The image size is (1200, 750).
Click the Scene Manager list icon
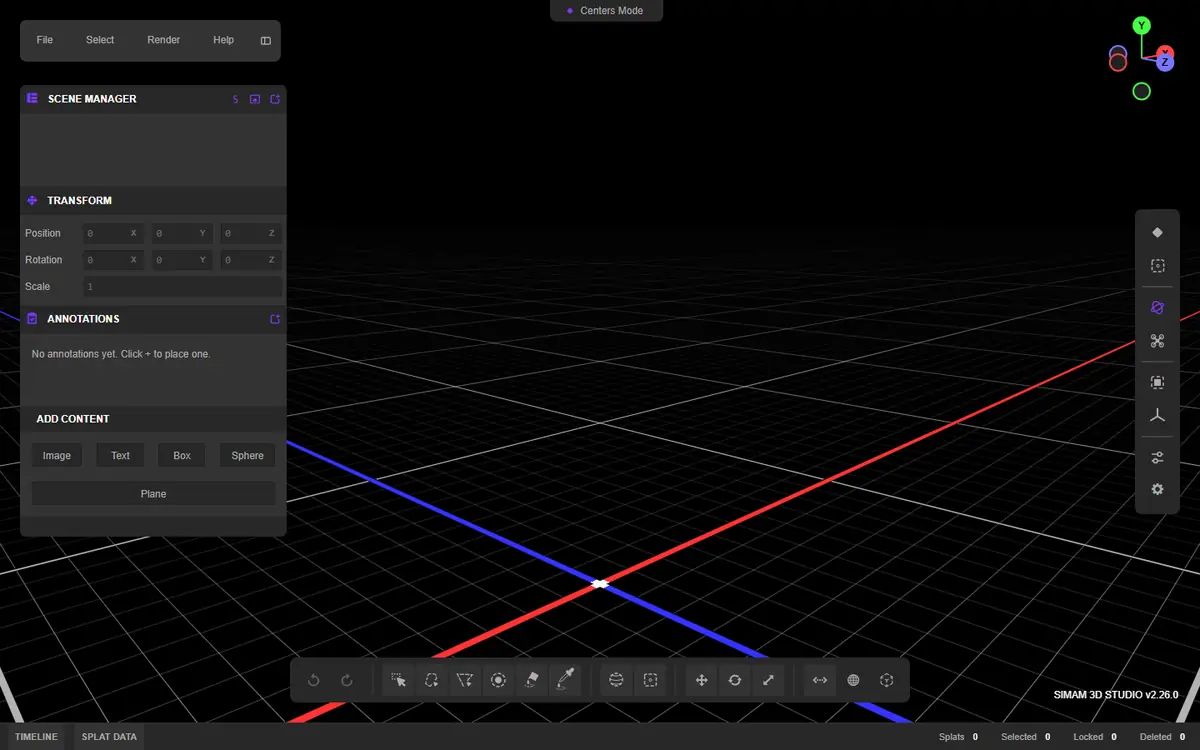[32, 99]
